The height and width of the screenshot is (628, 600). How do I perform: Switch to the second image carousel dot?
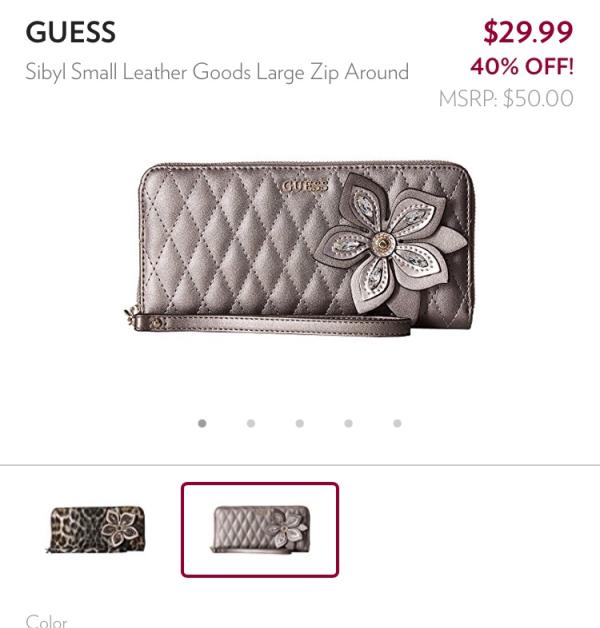tap(251, 423)
